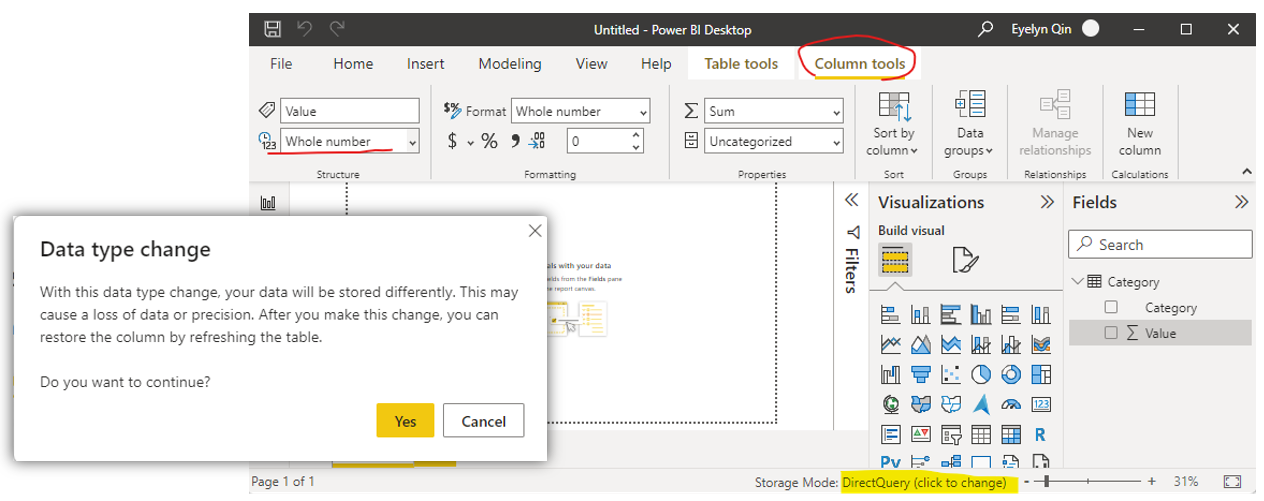Switch to the Table tools tab

point(741,63)
